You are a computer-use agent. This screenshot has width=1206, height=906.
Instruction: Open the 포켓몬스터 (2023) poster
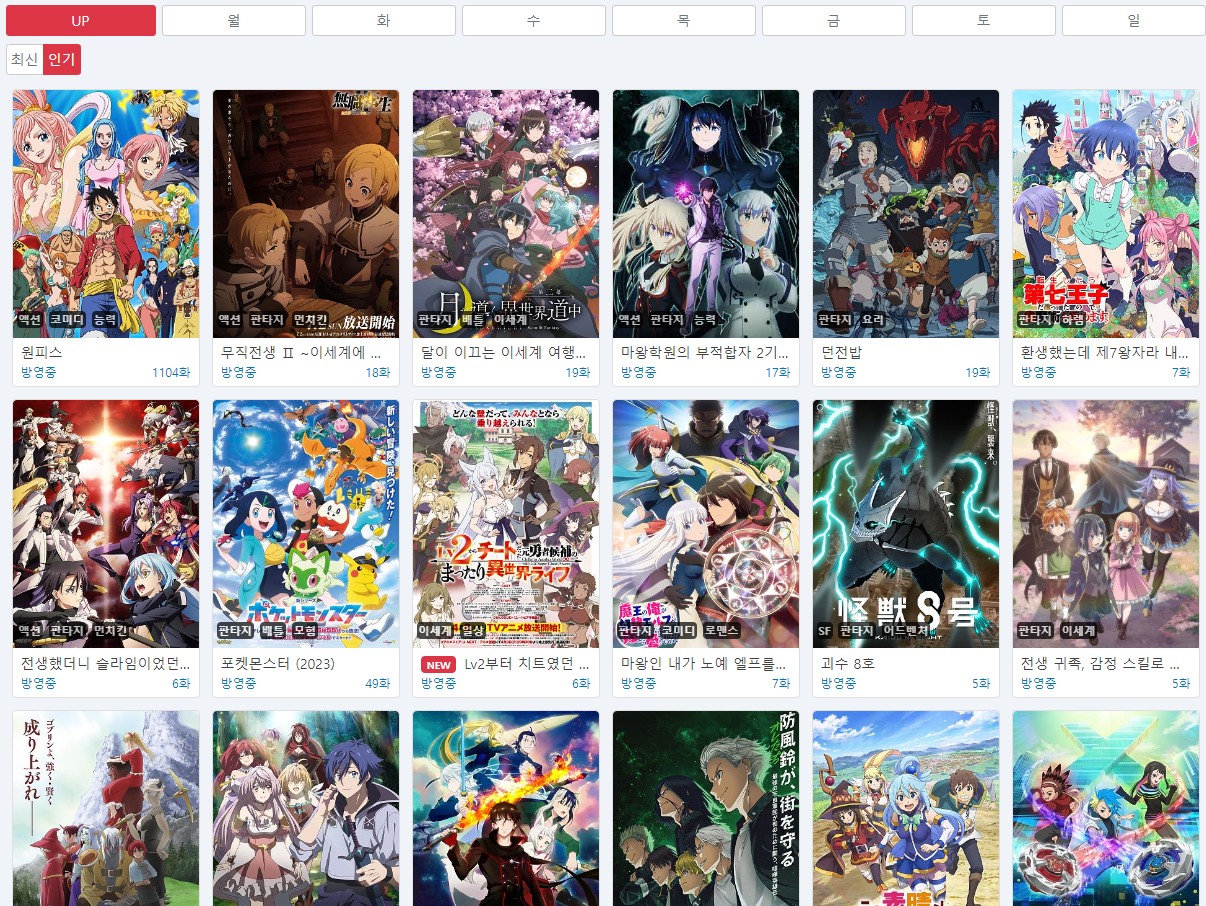tap(306, 524)
